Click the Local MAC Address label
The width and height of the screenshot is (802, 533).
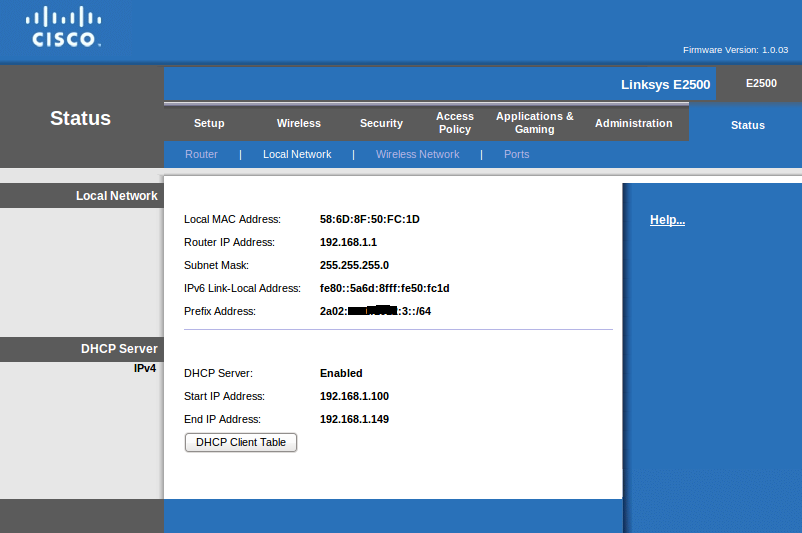(x=232, y=219)
